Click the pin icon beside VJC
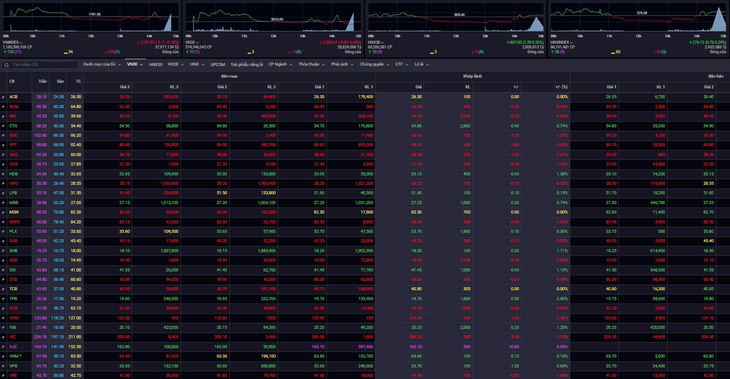Screen dimensions: 730x379 3,346
